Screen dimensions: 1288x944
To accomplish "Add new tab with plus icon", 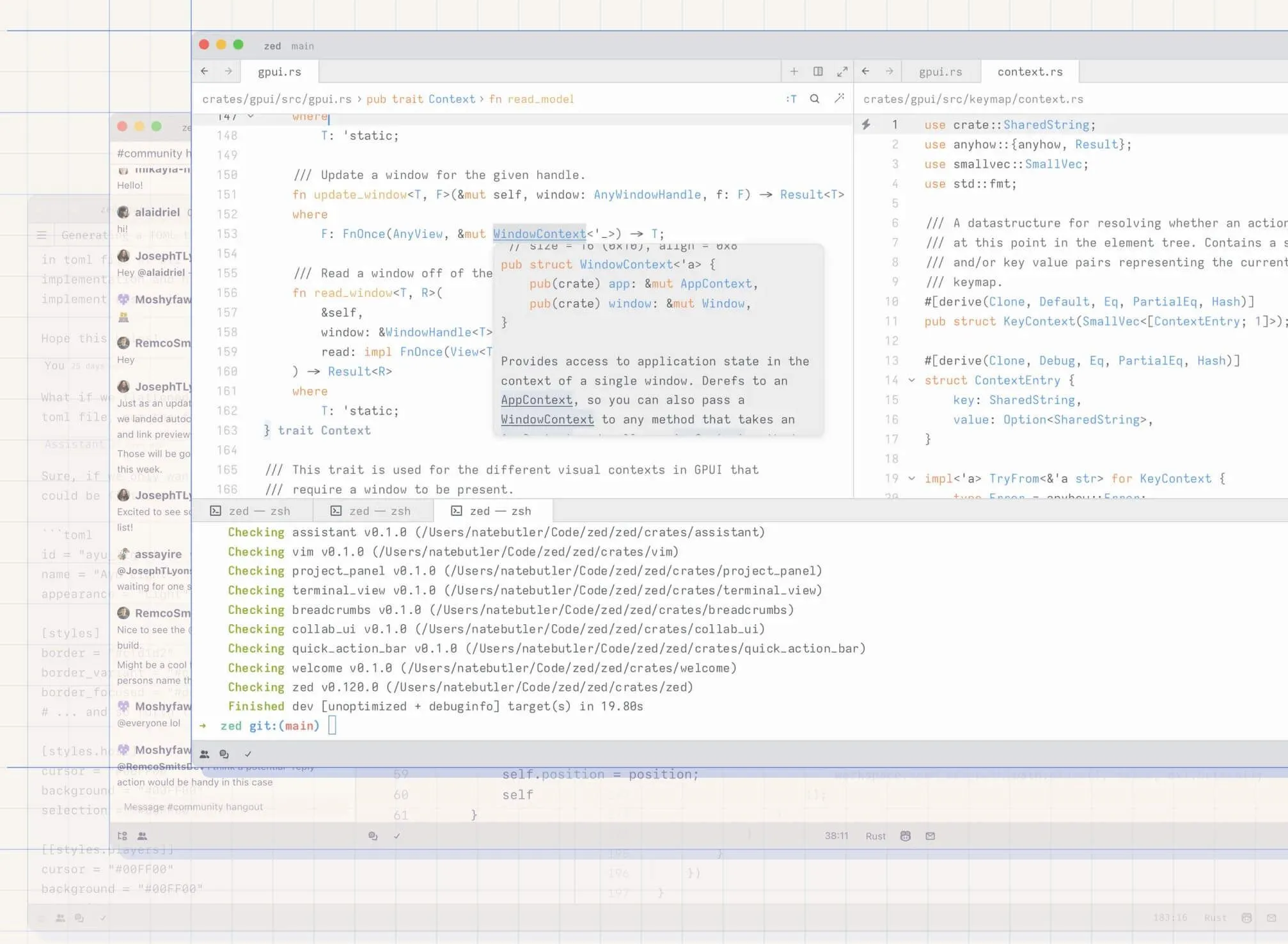I will (794, 71).
